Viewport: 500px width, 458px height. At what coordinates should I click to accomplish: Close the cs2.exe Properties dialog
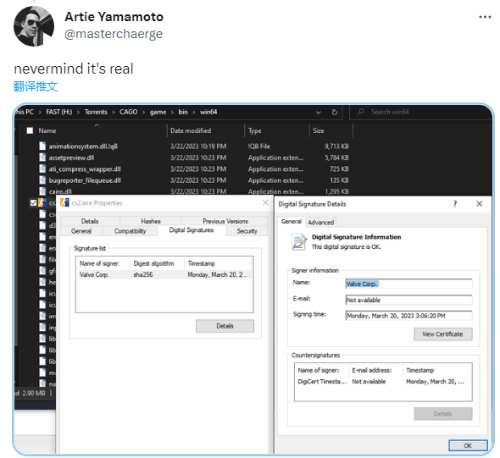(x=265, y=203)
